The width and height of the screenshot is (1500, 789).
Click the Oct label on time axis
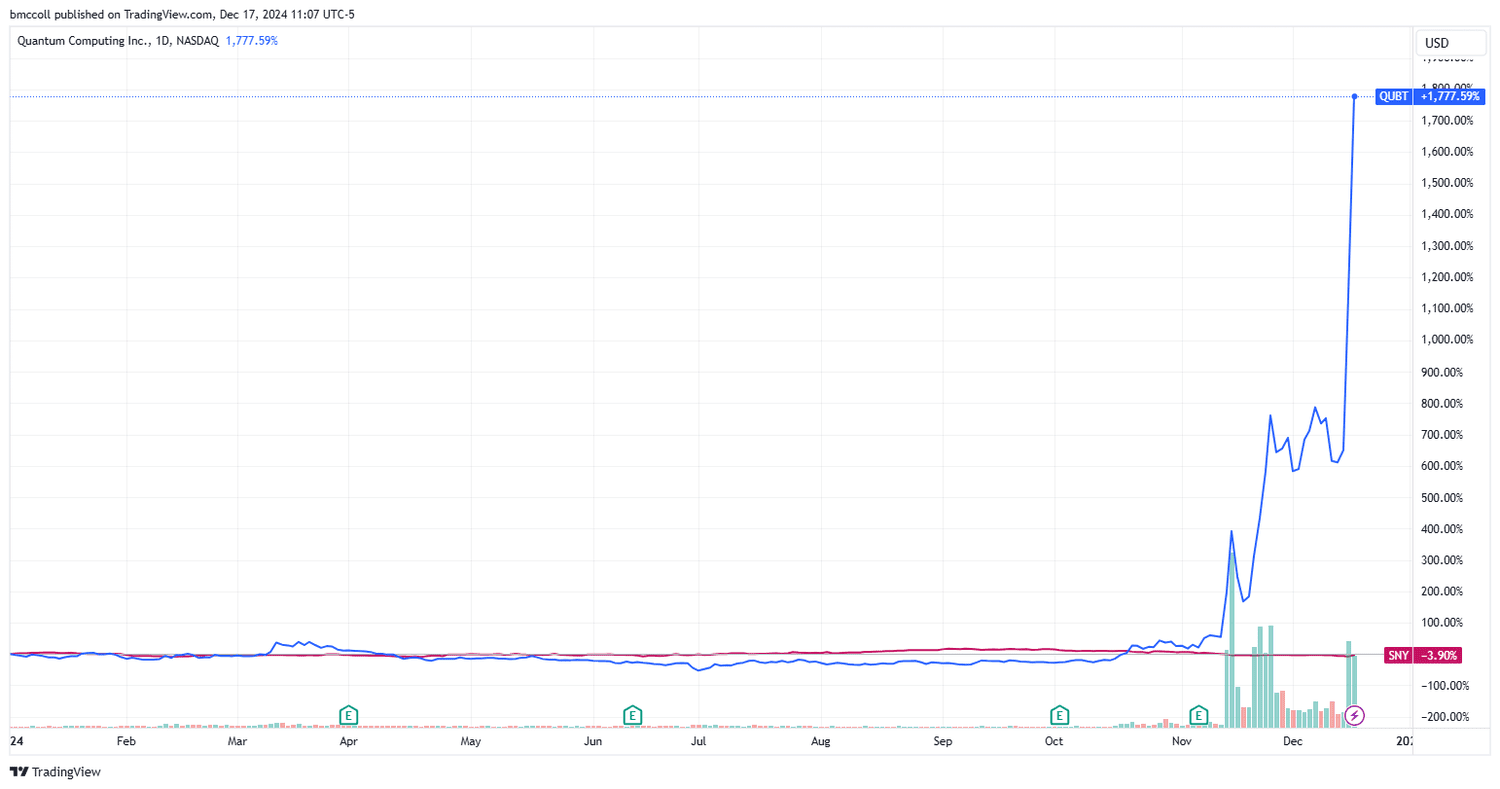(x=1054, y=742)
